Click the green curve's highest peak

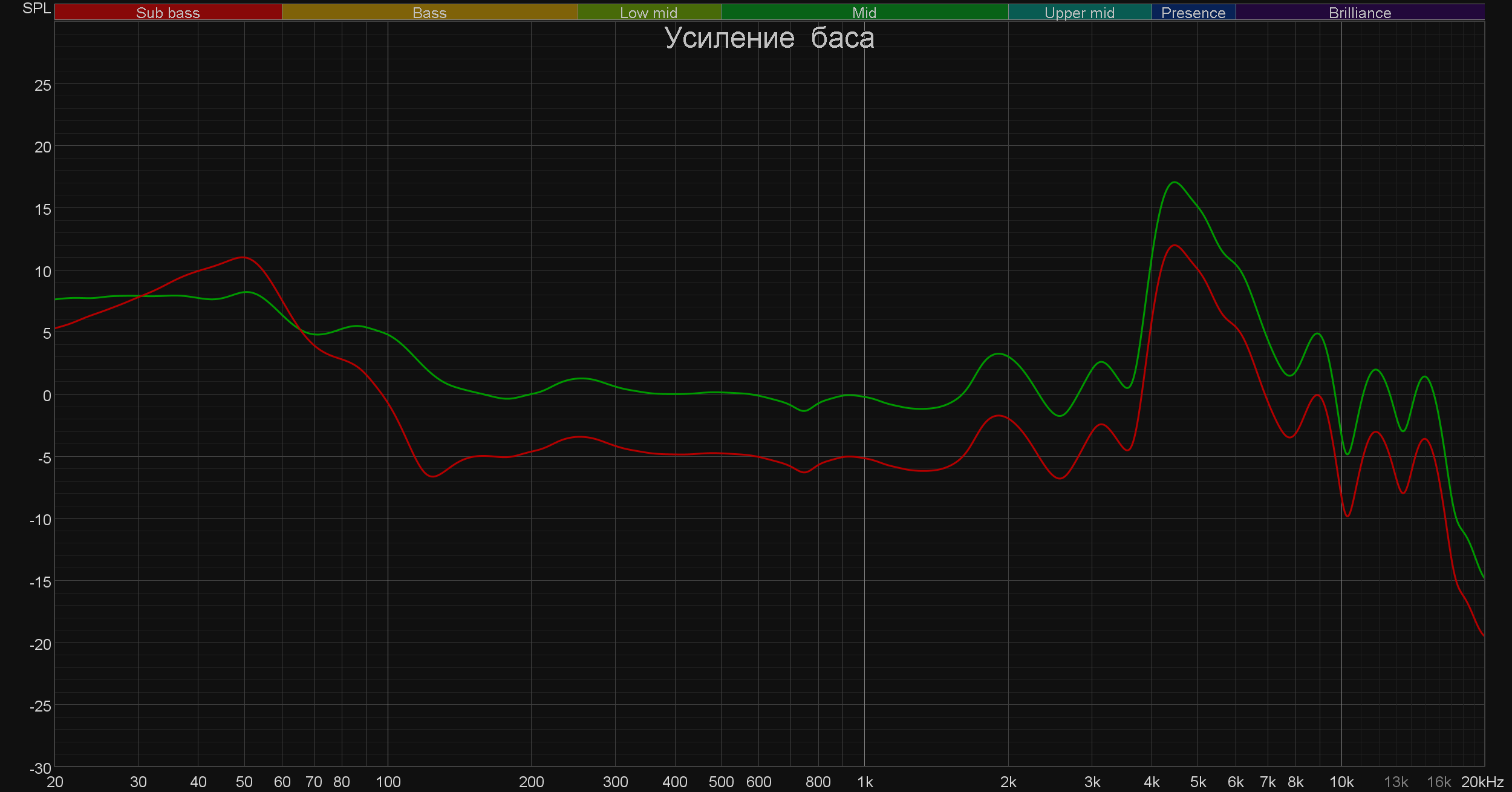pyautogui.click(x=1174, y=182)
